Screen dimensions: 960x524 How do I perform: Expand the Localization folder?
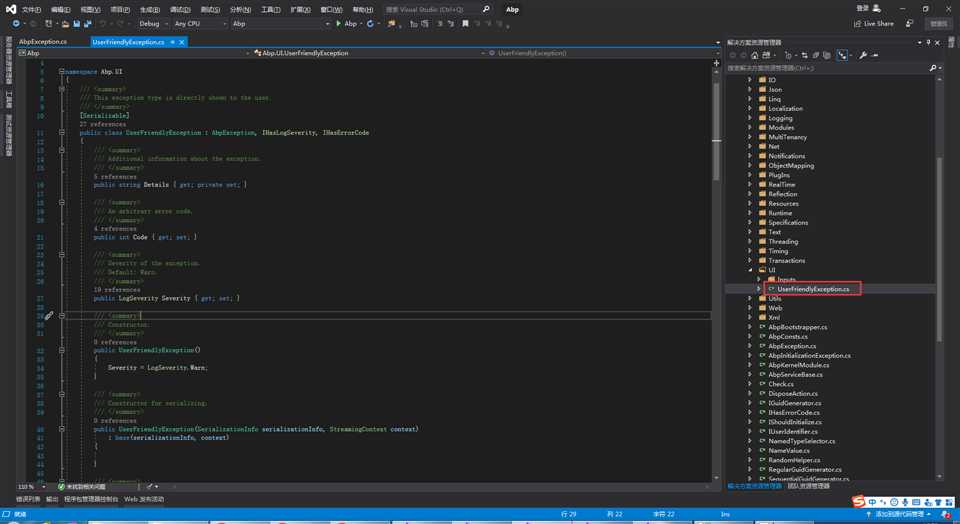click(750, 108)
